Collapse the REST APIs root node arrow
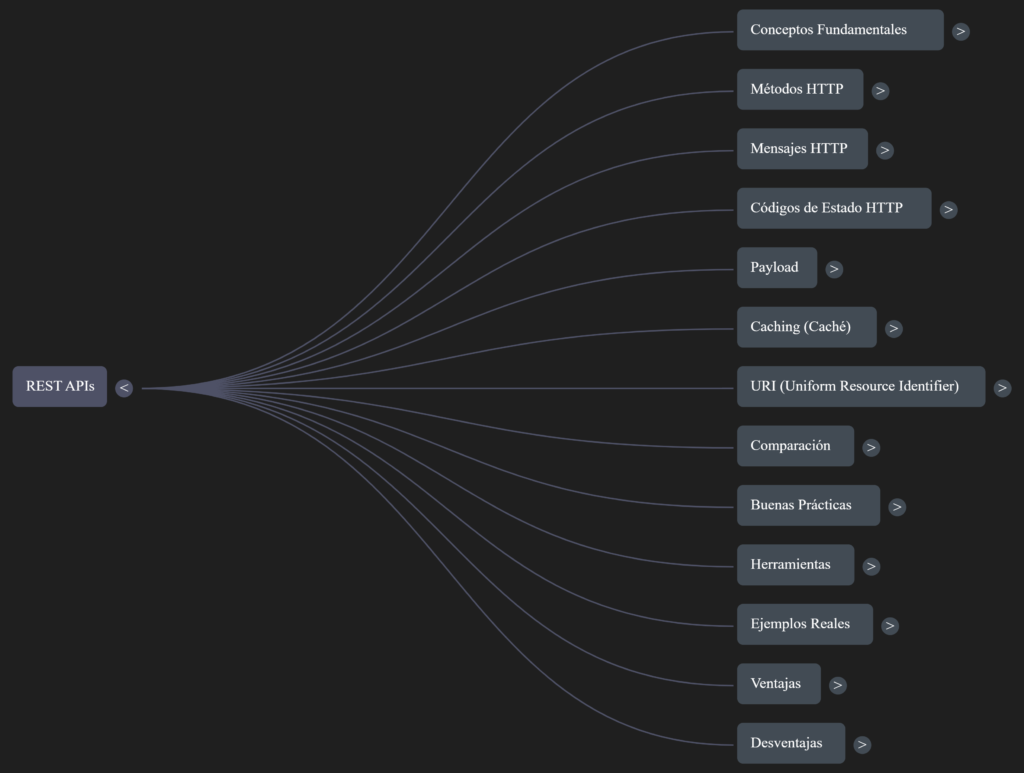 point(124,388)
